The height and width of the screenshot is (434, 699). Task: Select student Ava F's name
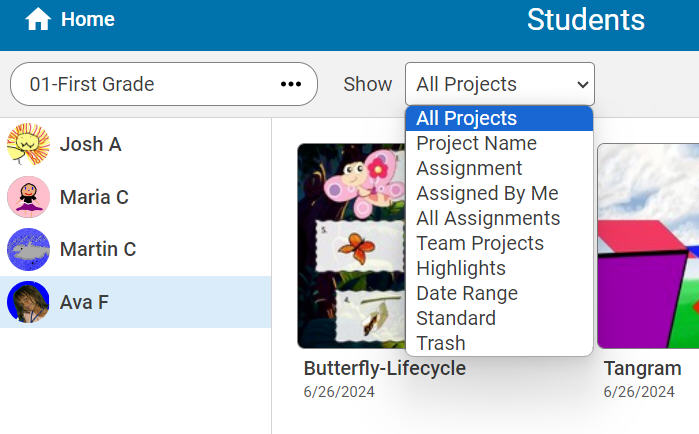point(84,302)
